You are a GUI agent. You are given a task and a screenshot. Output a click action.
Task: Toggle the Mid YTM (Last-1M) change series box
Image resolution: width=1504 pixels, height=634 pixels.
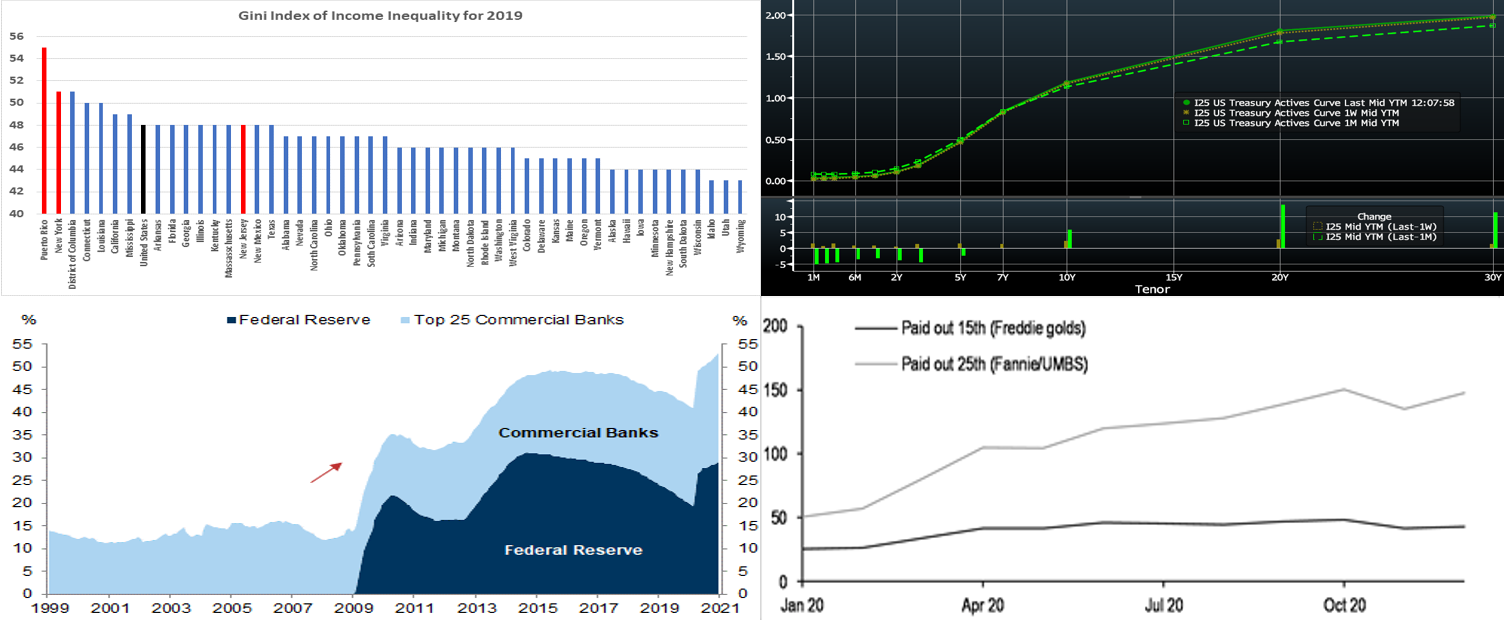(x=1317, y=237)
